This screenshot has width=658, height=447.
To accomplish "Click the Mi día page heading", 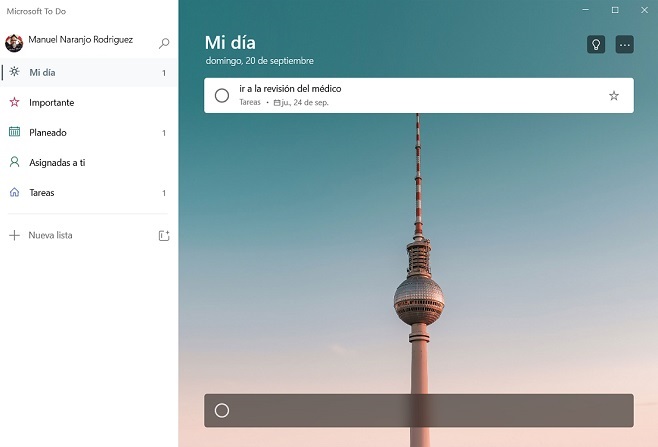I will coord(230,42).
